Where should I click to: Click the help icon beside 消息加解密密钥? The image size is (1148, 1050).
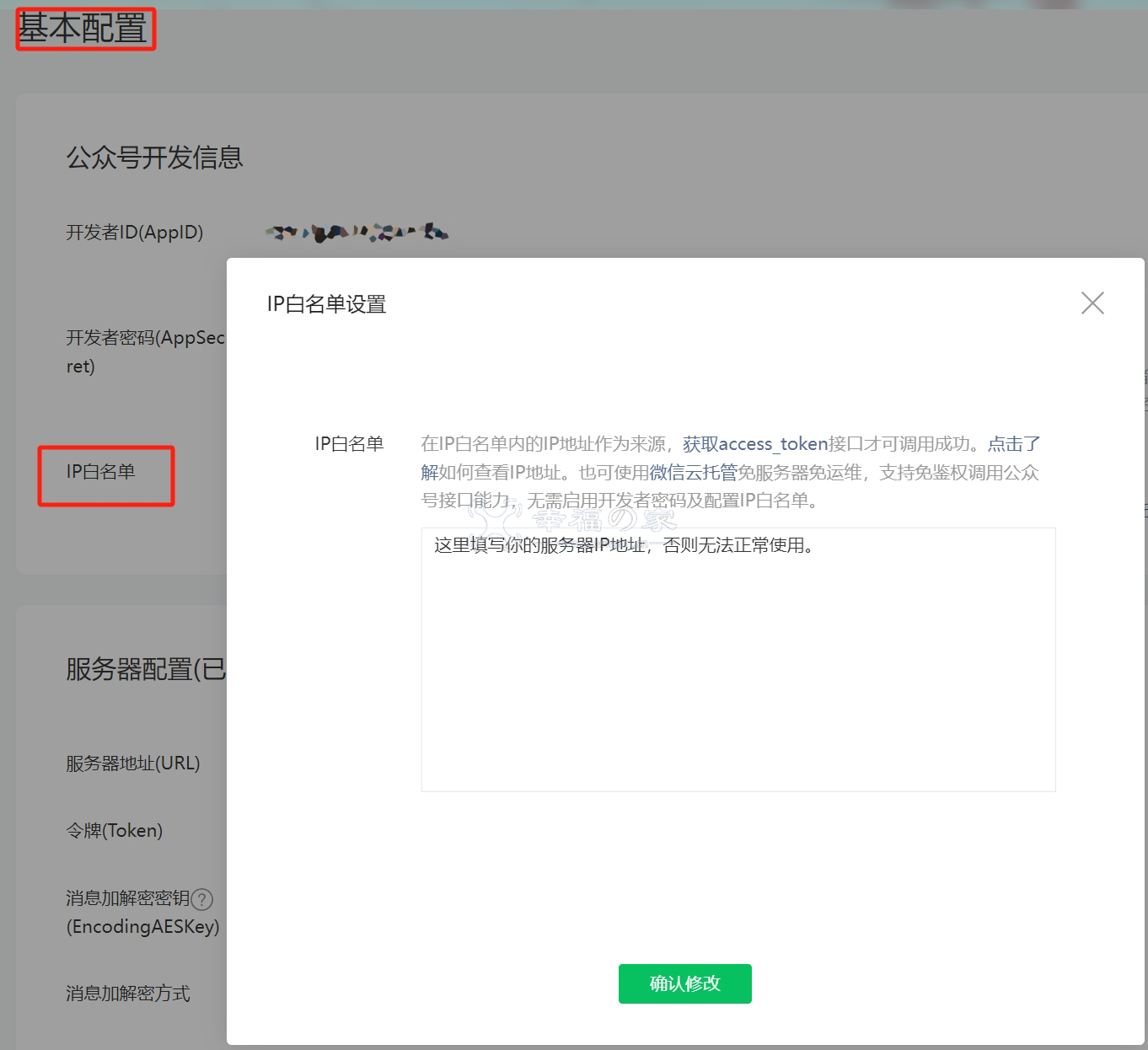click(202, 899)
